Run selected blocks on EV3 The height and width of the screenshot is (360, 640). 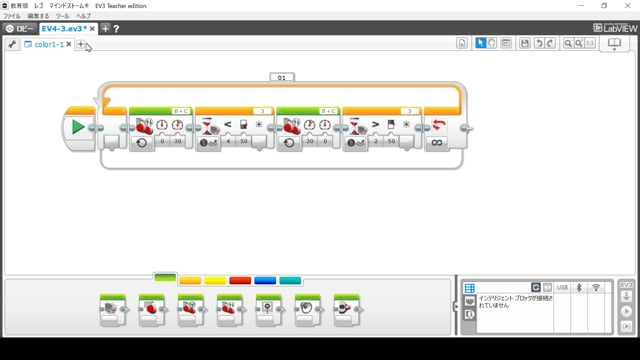(x=627, y=326)
